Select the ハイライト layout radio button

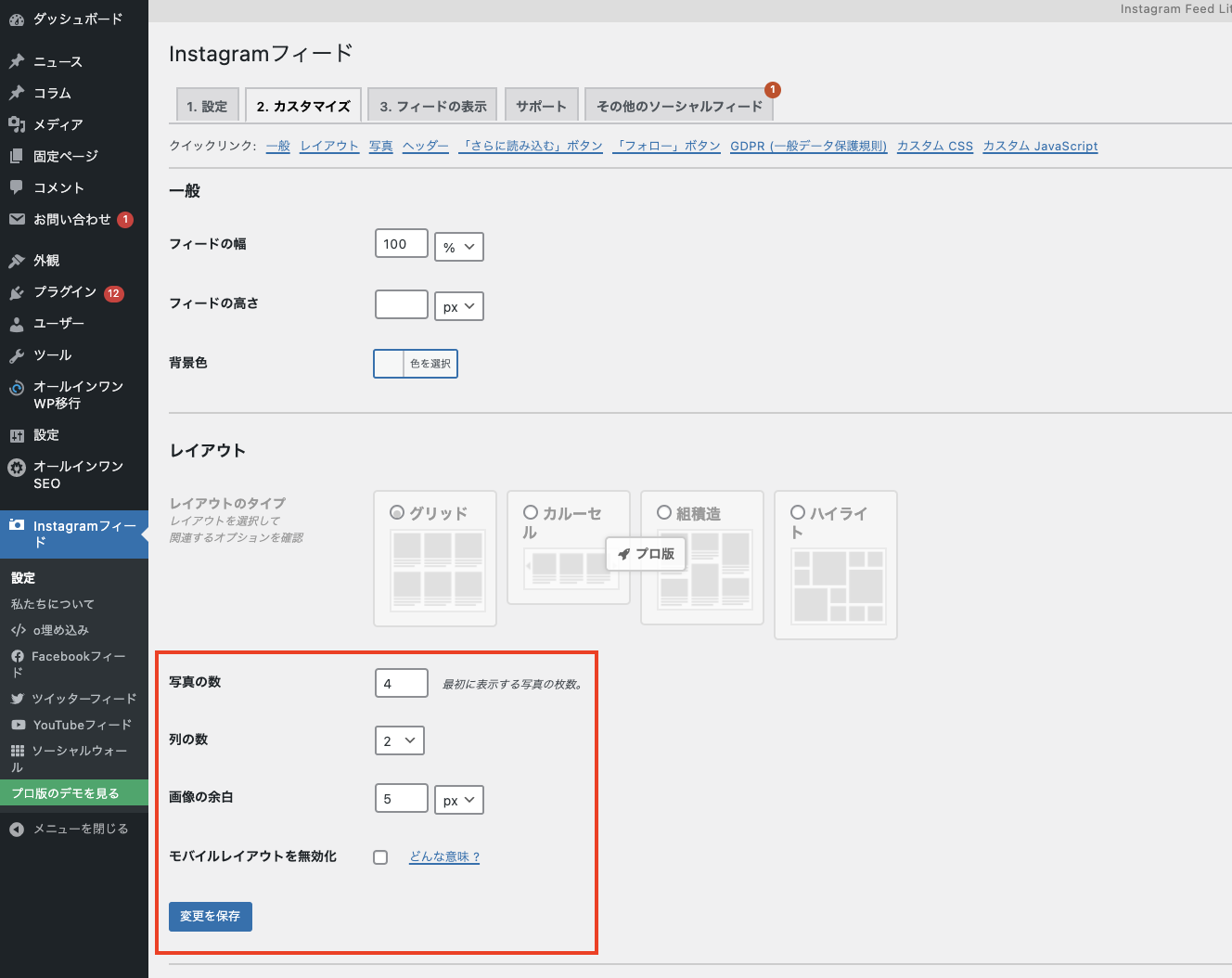coord(798,512)
